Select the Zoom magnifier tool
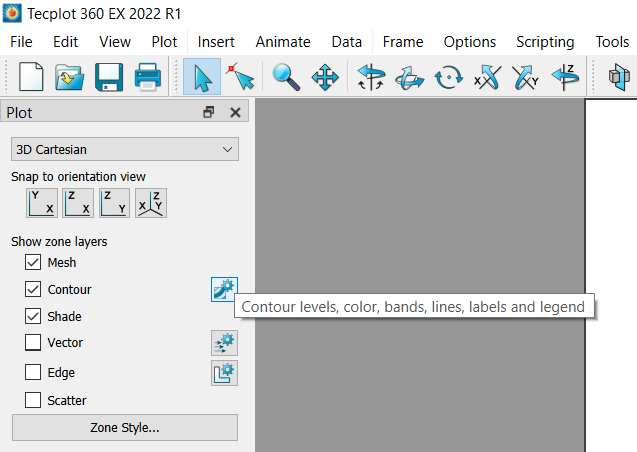Screen dimensions: 637x452 (x=286, y=76)
